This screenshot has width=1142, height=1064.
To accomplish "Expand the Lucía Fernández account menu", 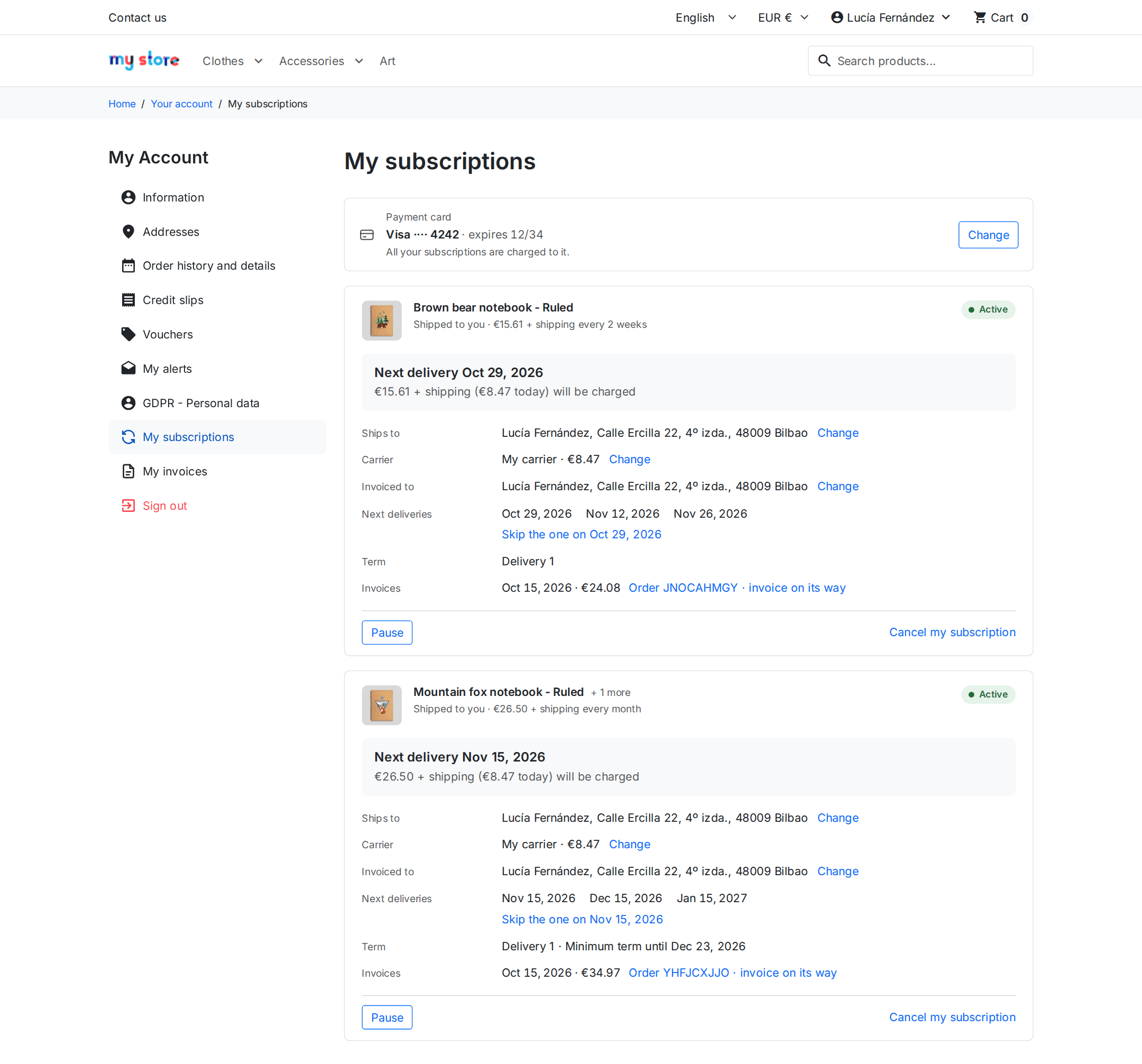I will pyautogui.click(x=890, y=17).
